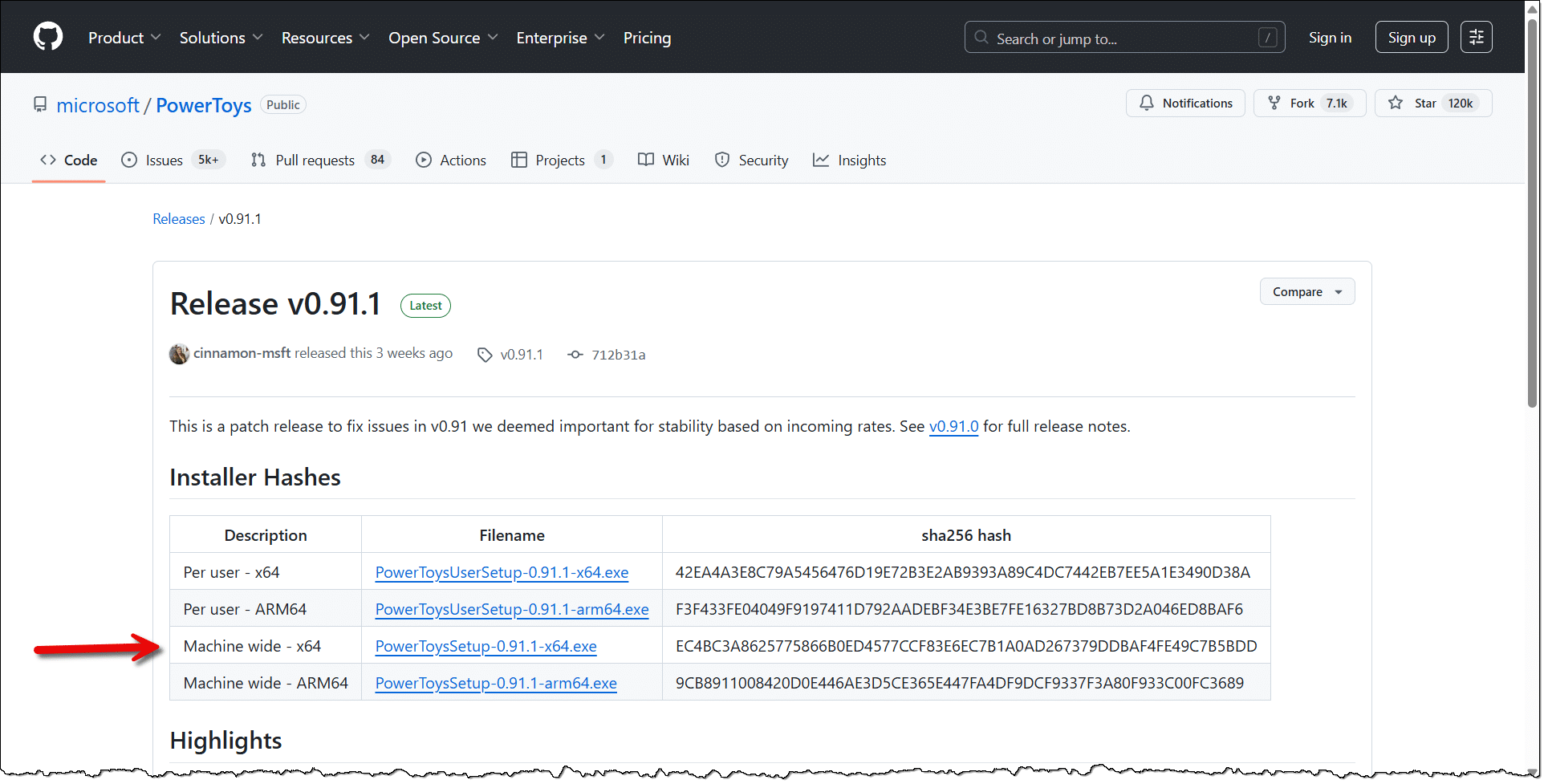The image size is (1544, 784).
Task: Open cinnamon-msft avatar image
Action: pyautogui.click(x=179, y=354)
